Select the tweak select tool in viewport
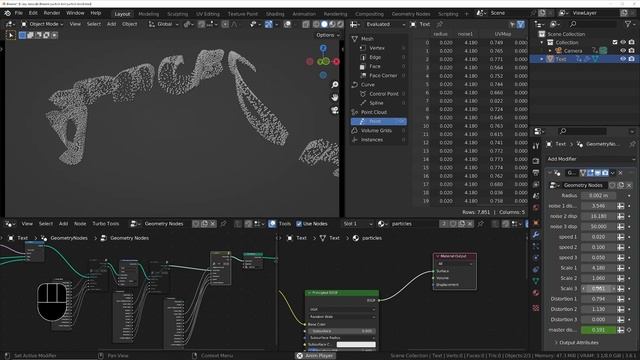This screenshot has width=640, height=360. tap(11, 35)
